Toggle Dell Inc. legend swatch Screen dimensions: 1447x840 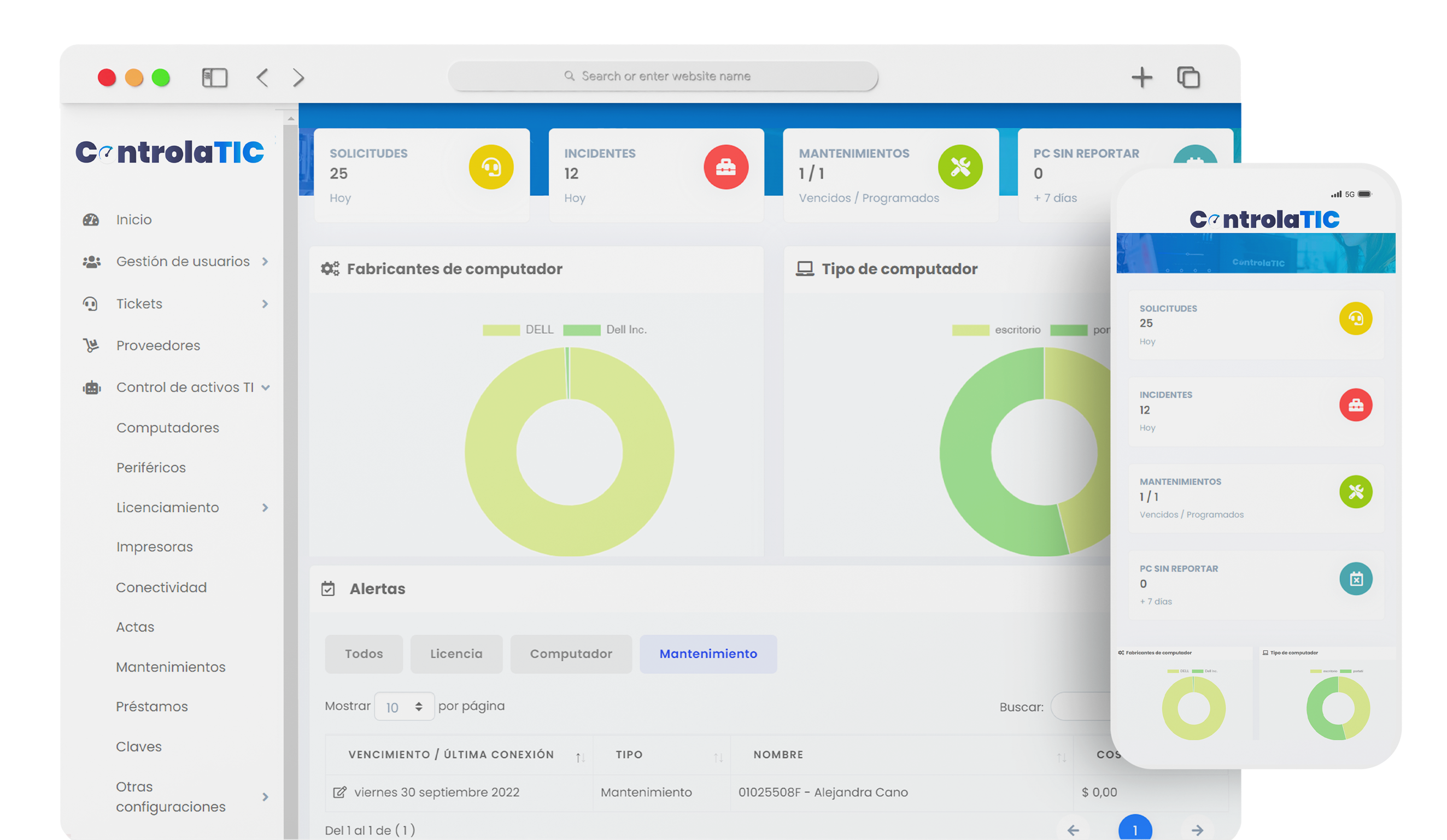[582, 330]
